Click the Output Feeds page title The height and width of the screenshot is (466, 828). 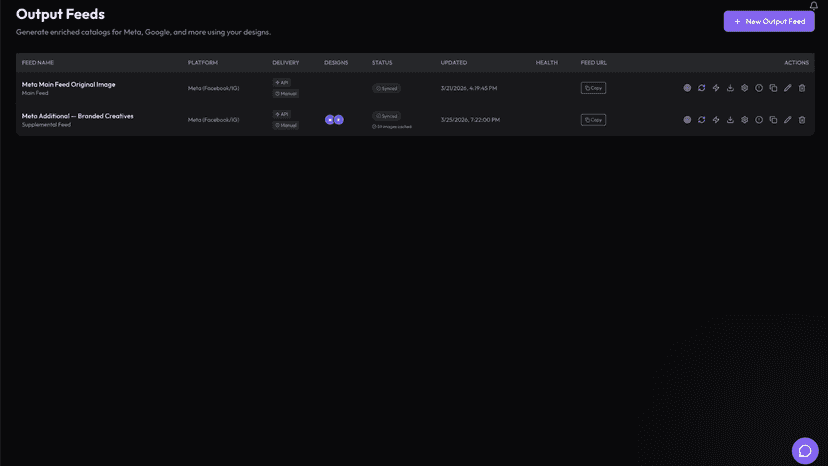60,14
